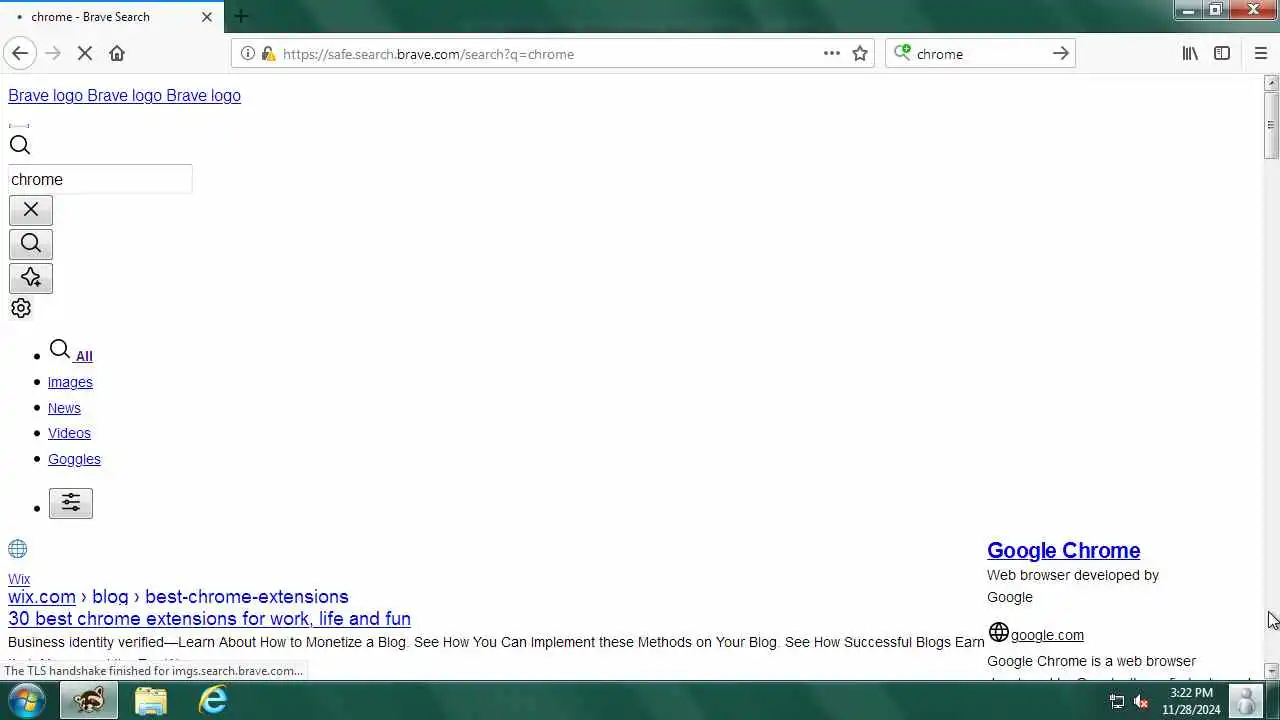This screenshot has height=720, width=1280.
Task: Open the search filters sliders button
Action: pos(71,503)
